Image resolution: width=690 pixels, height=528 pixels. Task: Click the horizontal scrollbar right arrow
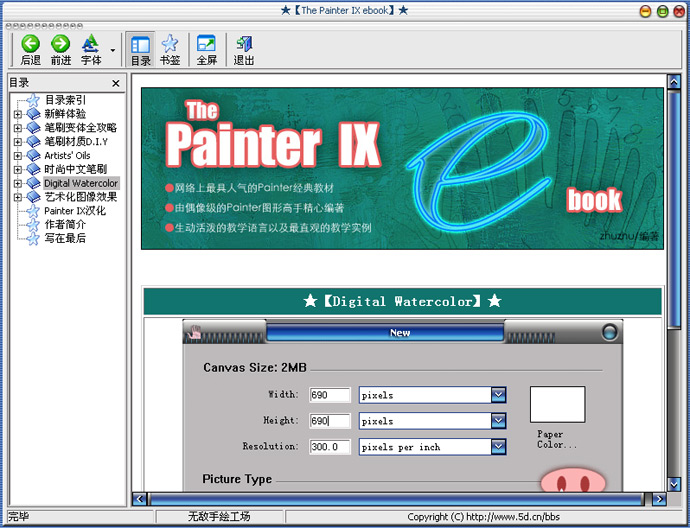[x=659, y=499]
